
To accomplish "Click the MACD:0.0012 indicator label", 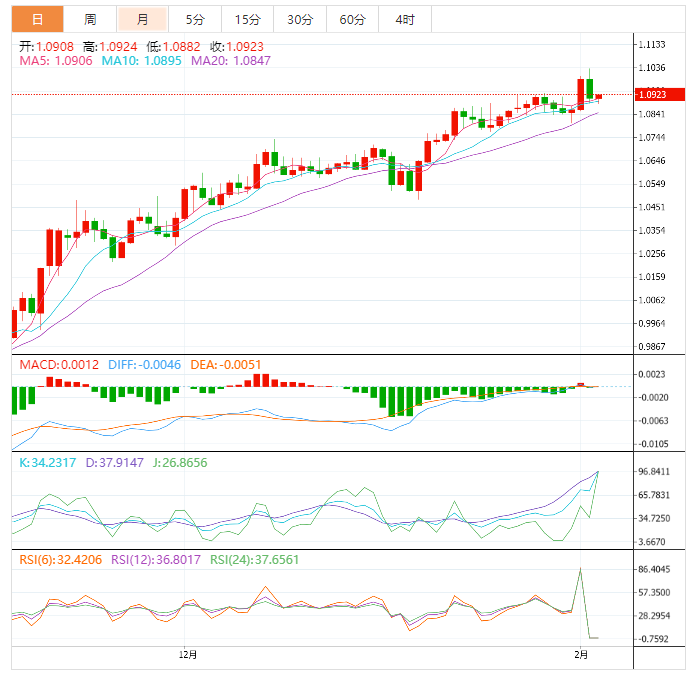I will pyautogui.click(x=59, y=365).
